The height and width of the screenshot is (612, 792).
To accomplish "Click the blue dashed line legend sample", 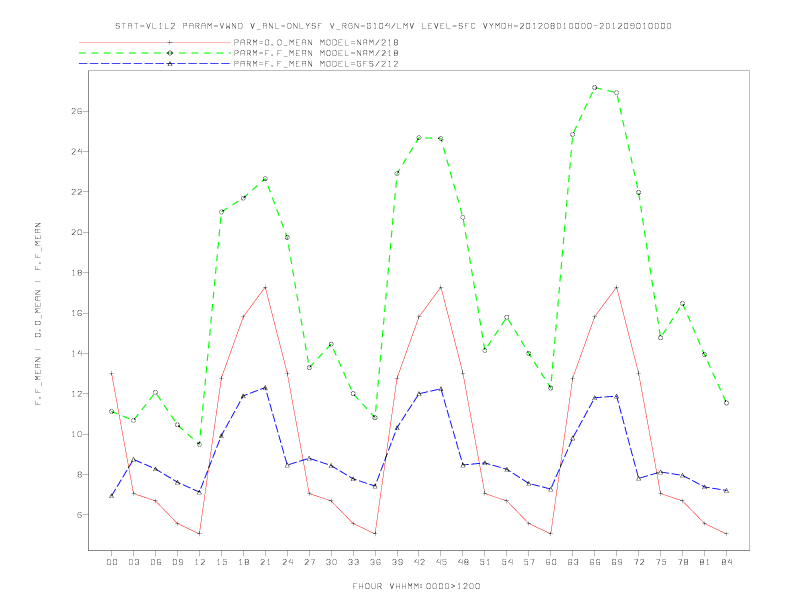I will [x=155, y=64].
